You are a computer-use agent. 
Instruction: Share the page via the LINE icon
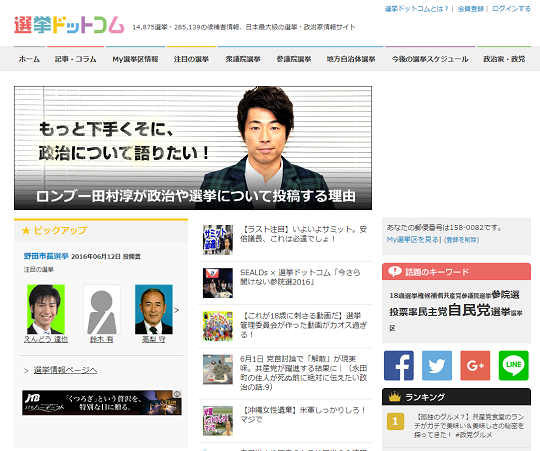point(513,366)
